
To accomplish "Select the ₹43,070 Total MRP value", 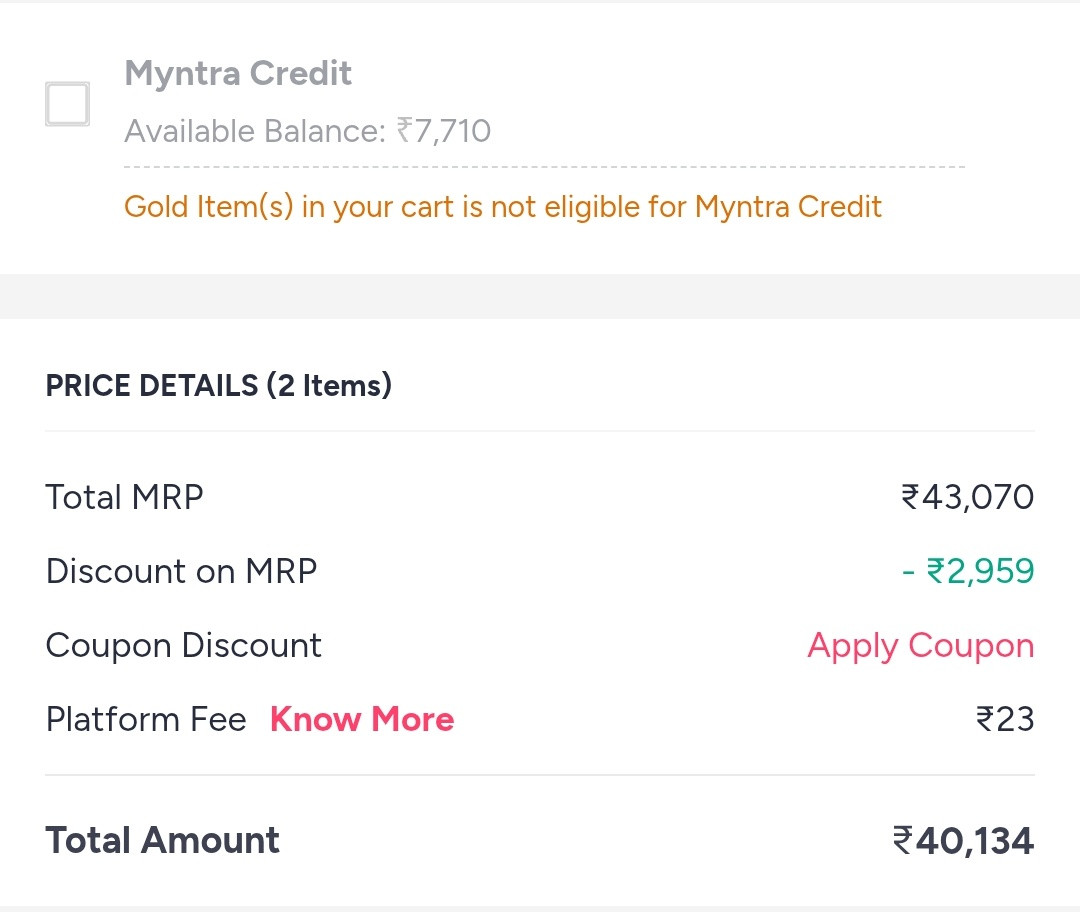I will [x=967, y=497].
